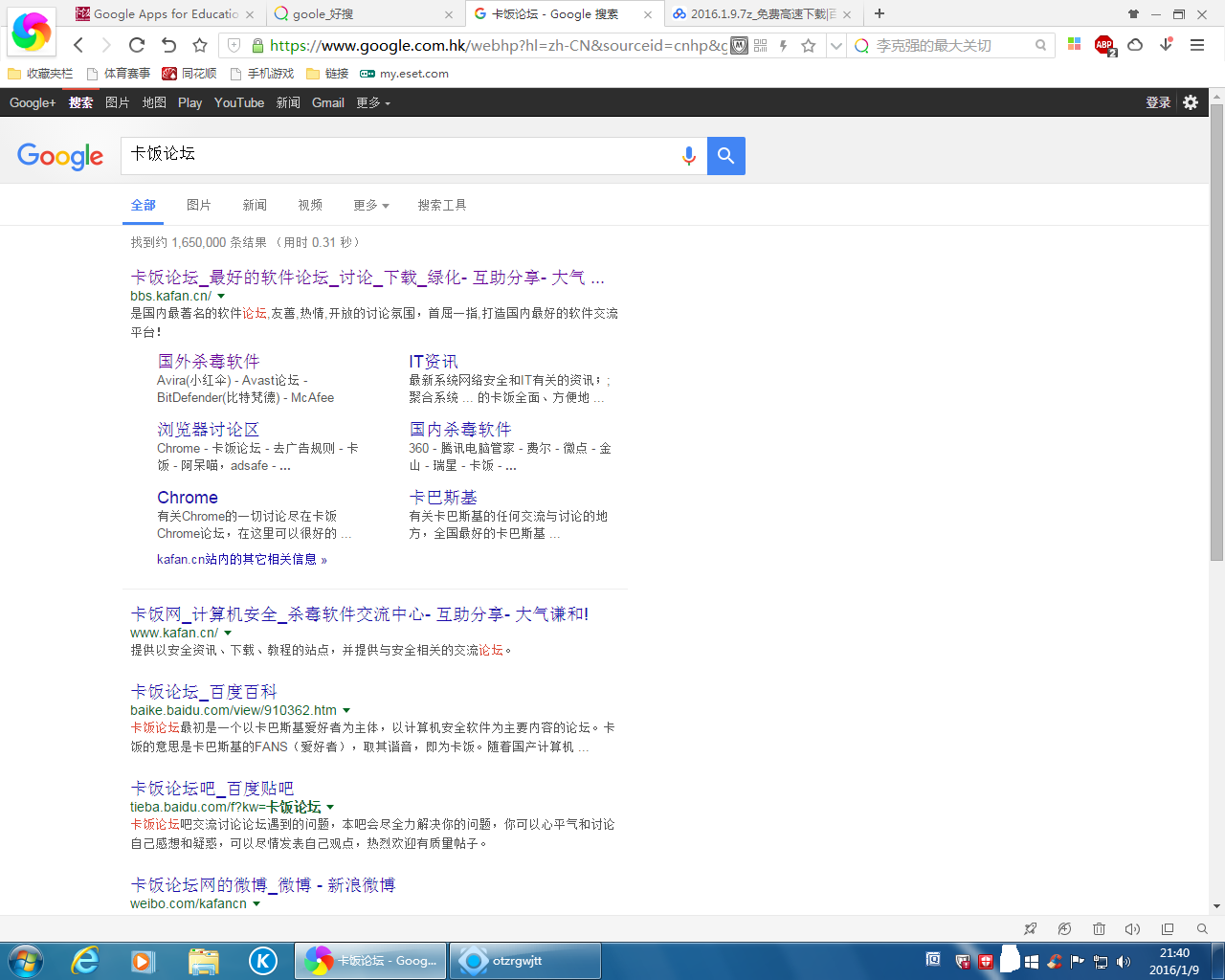Open the 同花顺 bookmark
Viewport: 1225px width, 980px height.
pyautogui.click(x=189, y=74)
